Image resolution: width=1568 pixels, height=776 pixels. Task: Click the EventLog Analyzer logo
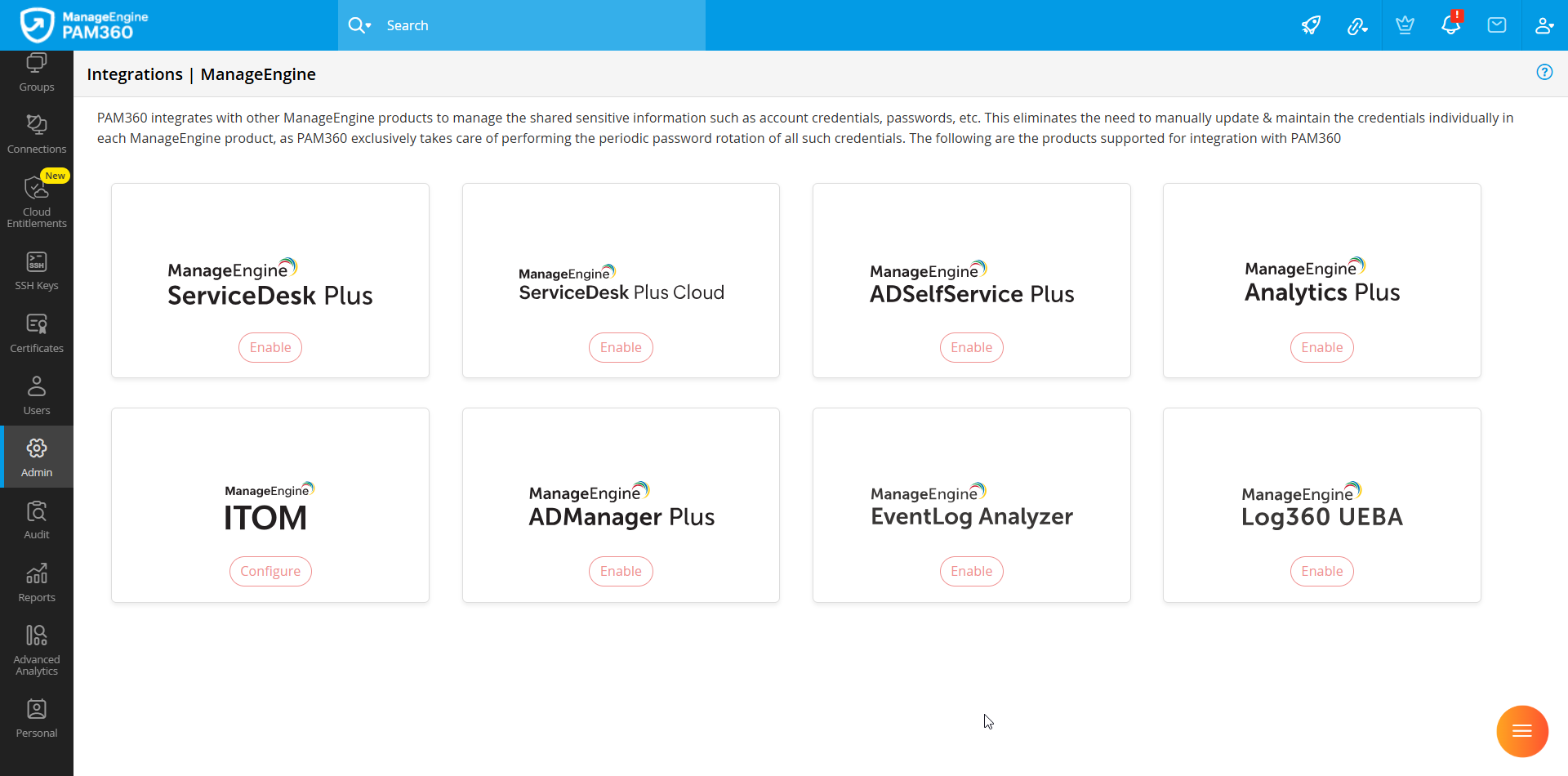[972, 506]
